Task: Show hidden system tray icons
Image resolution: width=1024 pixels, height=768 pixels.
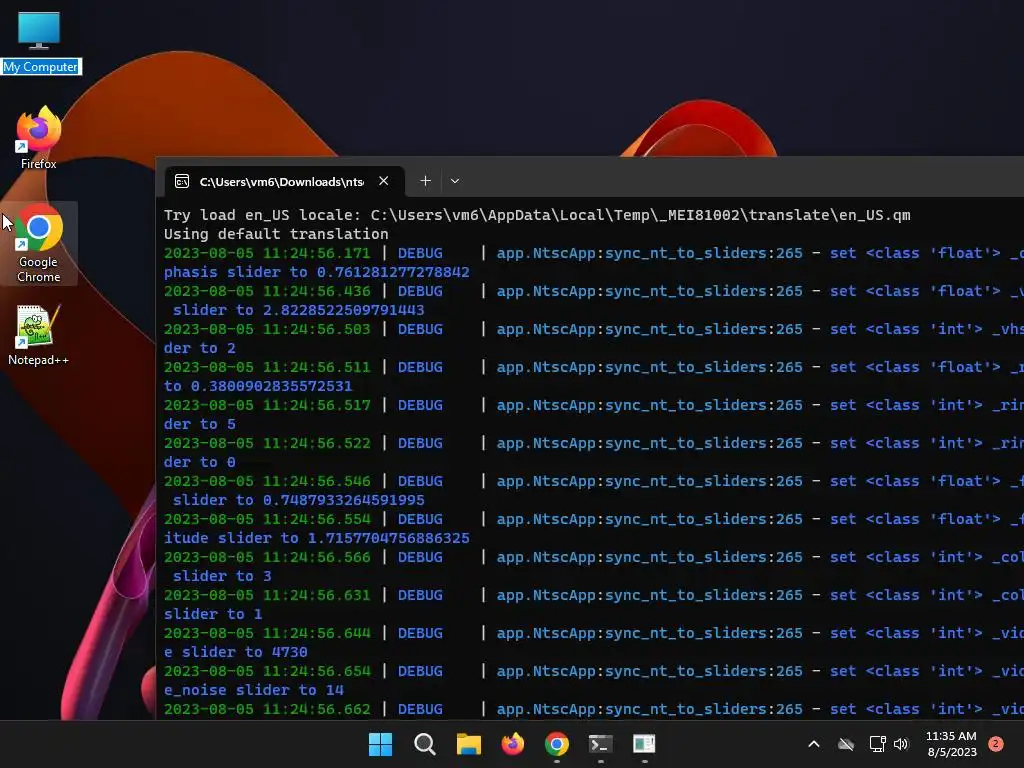Action: coord(814,744)
